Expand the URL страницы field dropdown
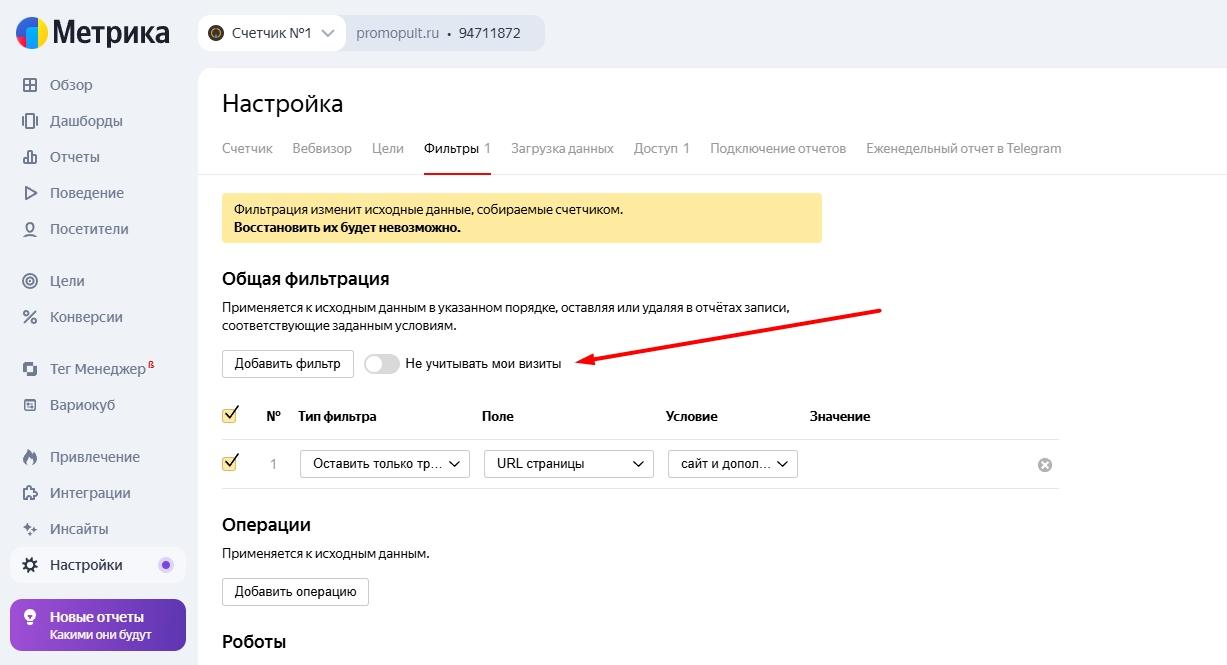Viewport: 1227px width, 665px height. (x=568, y=463)
